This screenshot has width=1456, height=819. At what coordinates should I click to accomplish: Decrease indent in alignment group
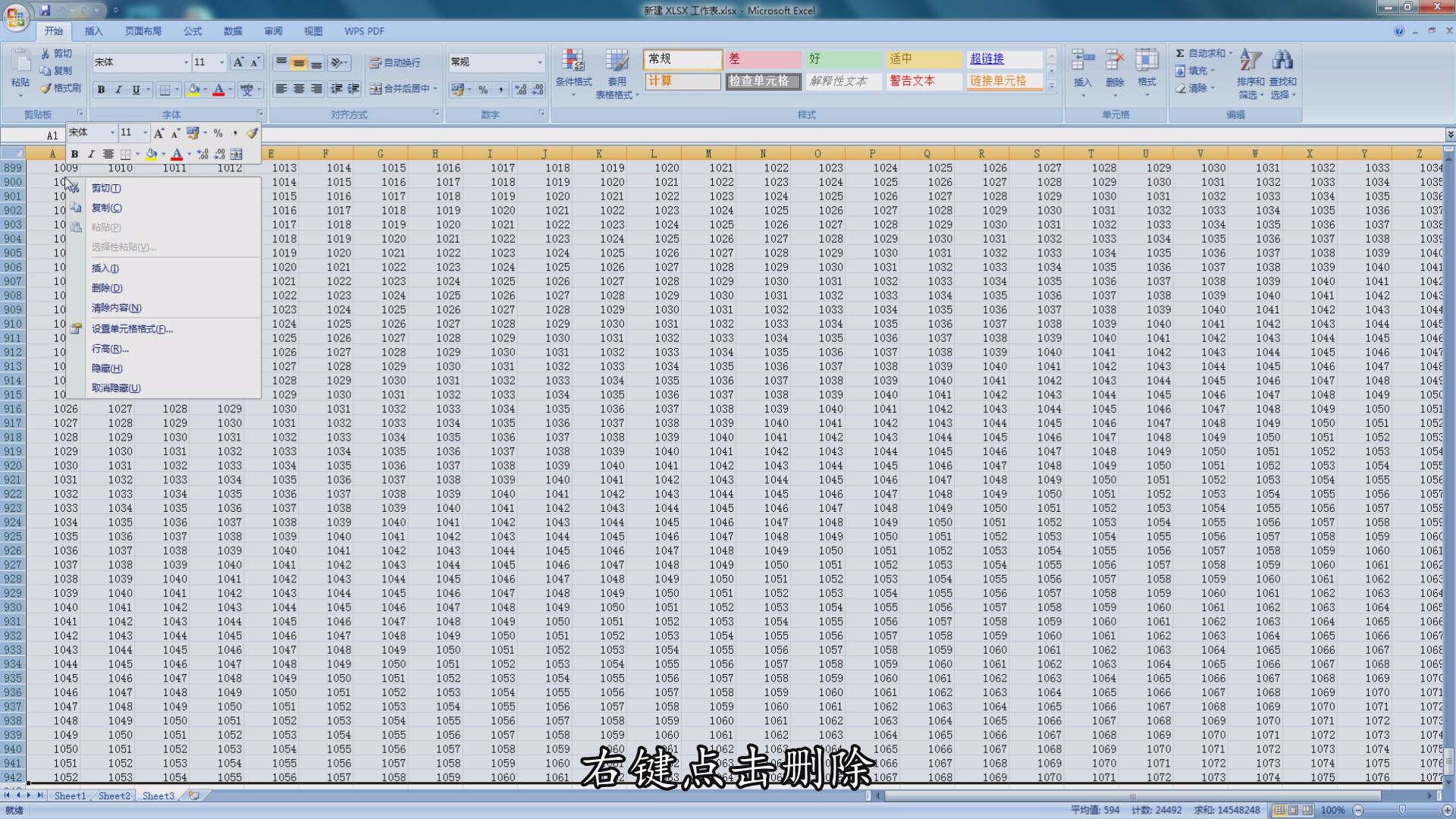point(336,89)
